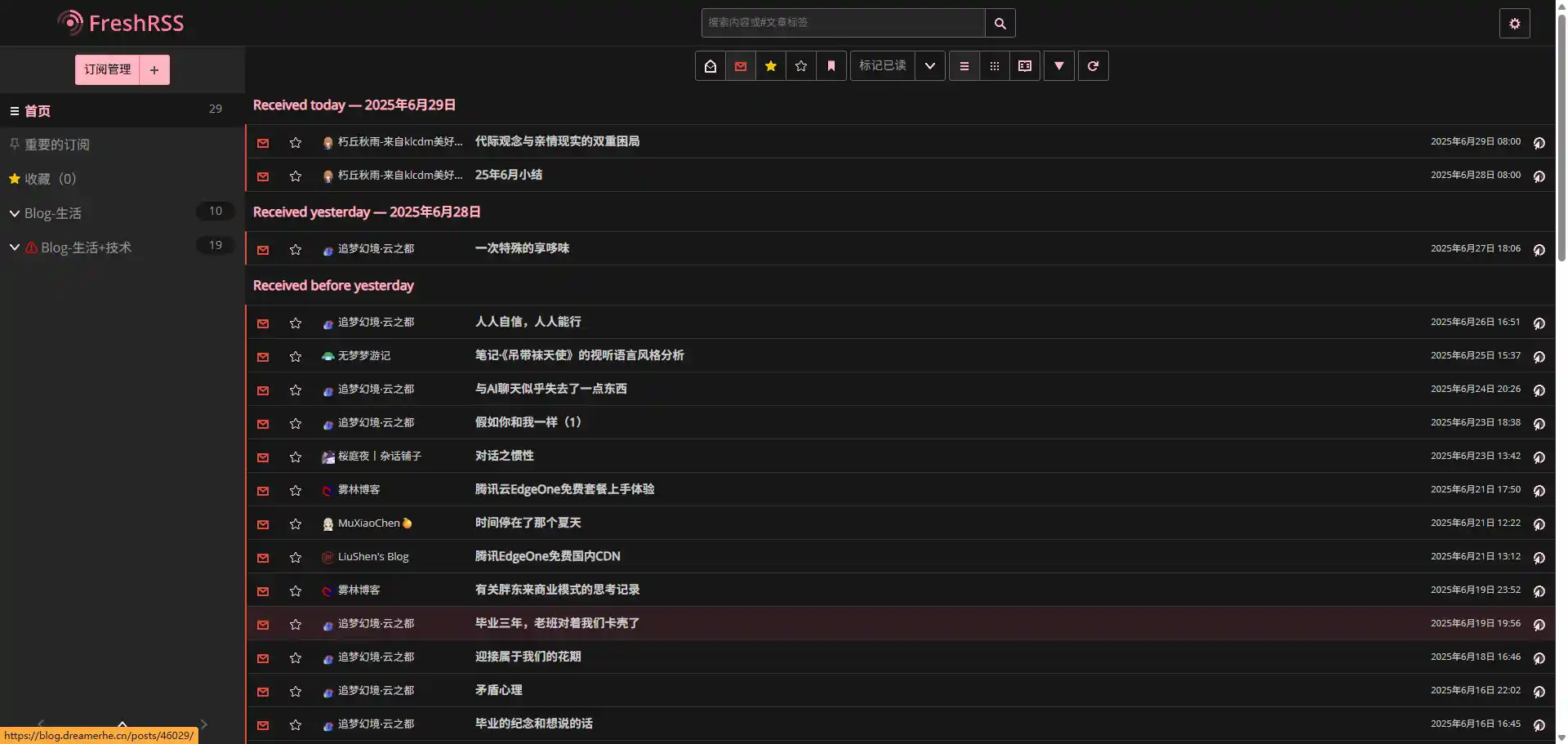1568x744 pixels.
Task: Open the settings gear menu
Action: click(x=1514, y=24)
